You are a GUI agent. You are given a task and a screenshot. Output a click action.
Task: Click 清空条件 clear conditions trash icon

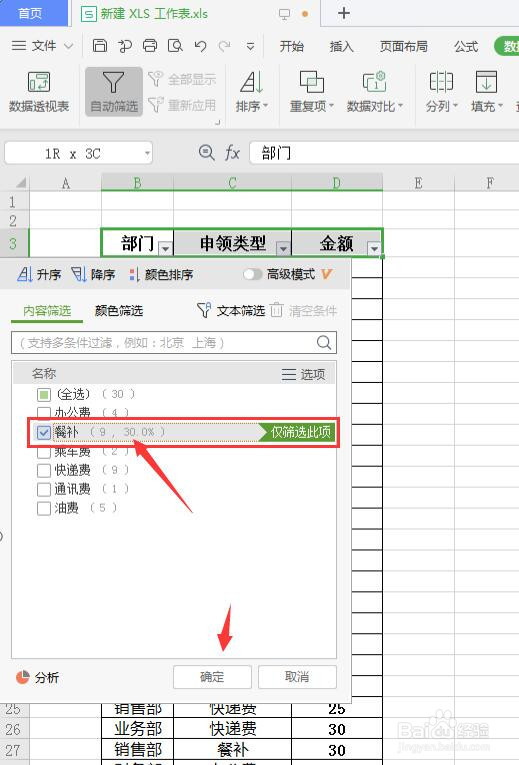pos(303,310)
